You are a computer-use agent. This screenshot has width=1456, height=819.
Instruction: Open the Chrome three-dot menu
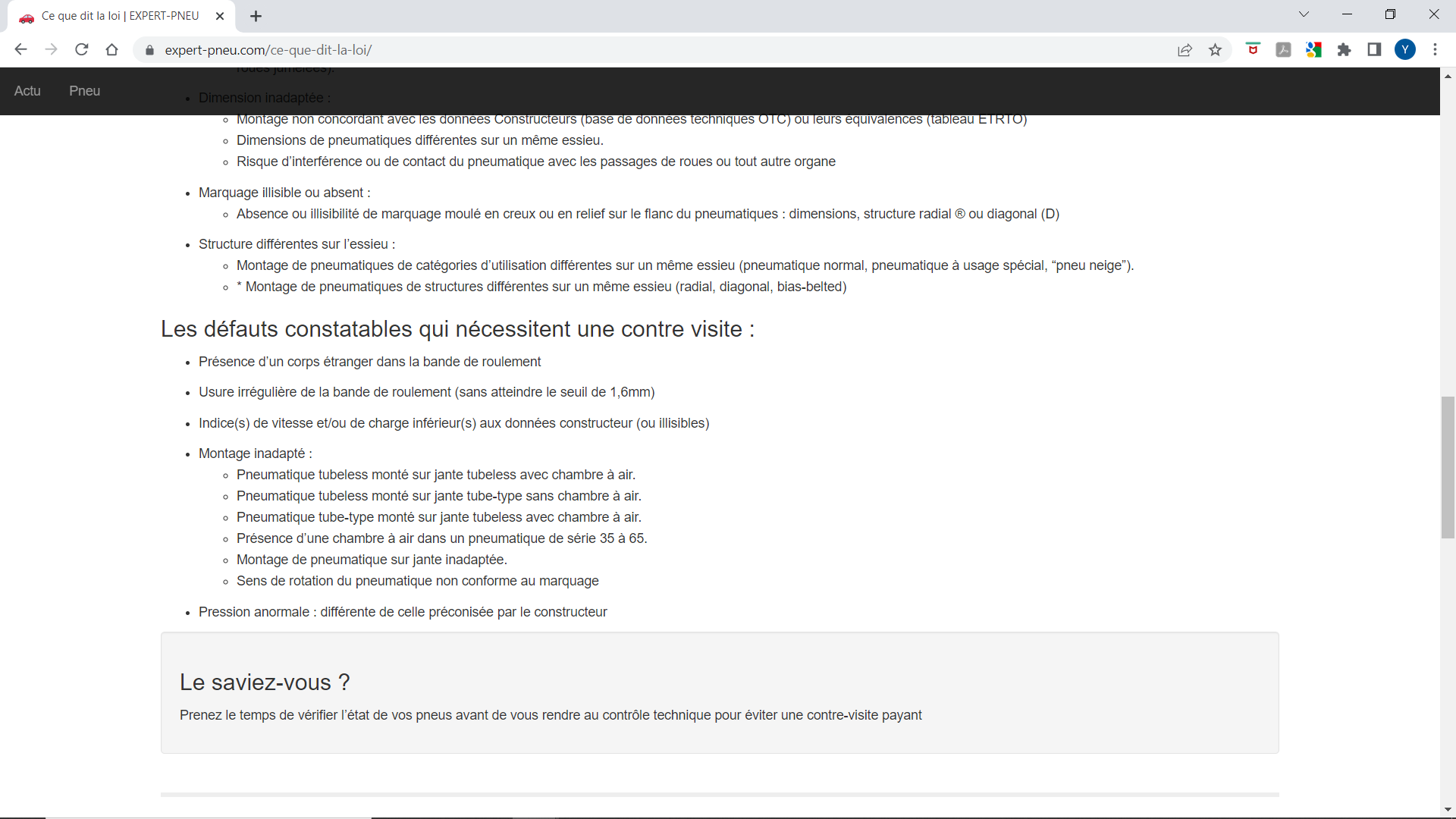click(1435, 50)
